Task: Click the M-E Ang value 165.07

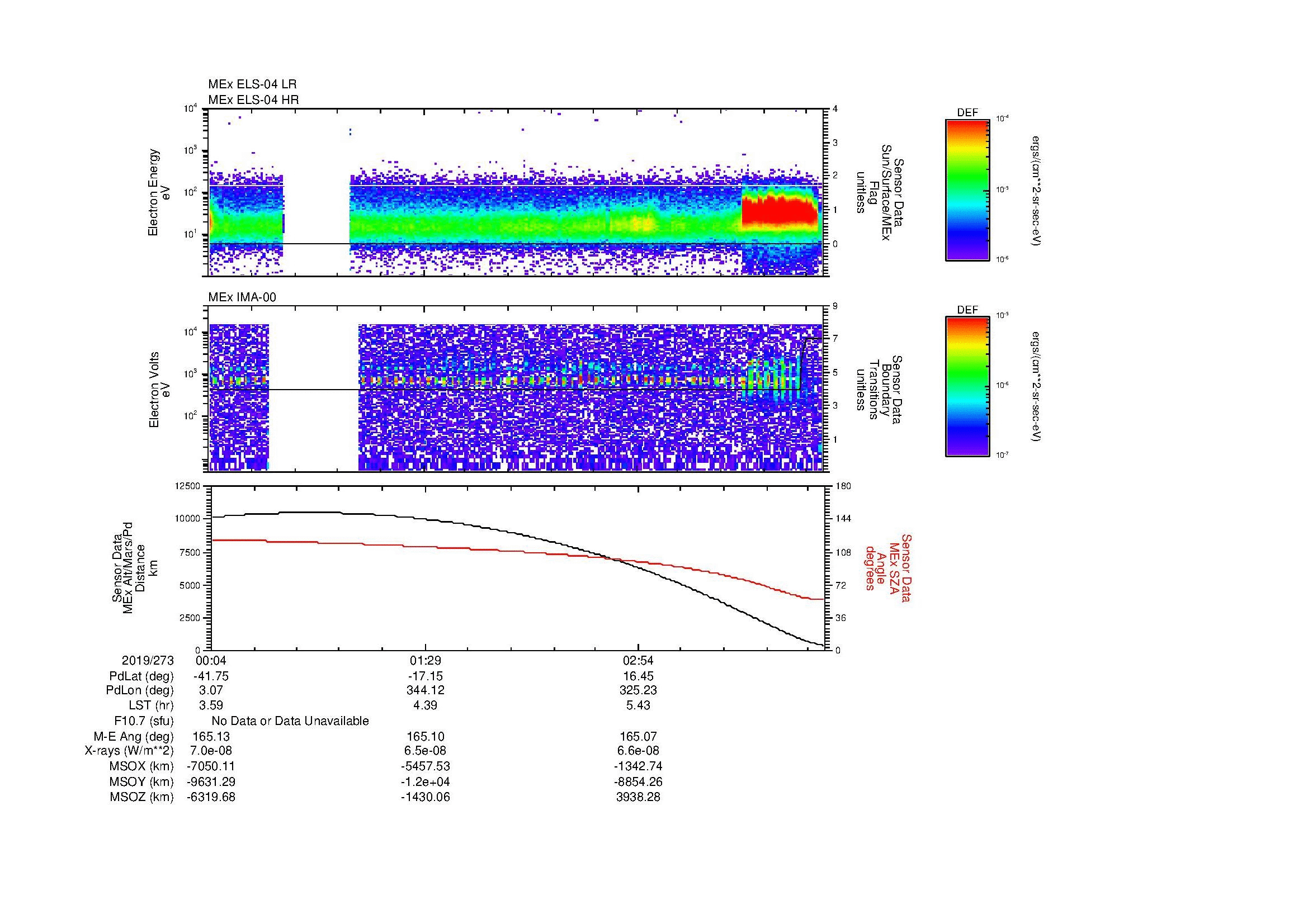Action: pyautogui.click(x=638, y=737)
